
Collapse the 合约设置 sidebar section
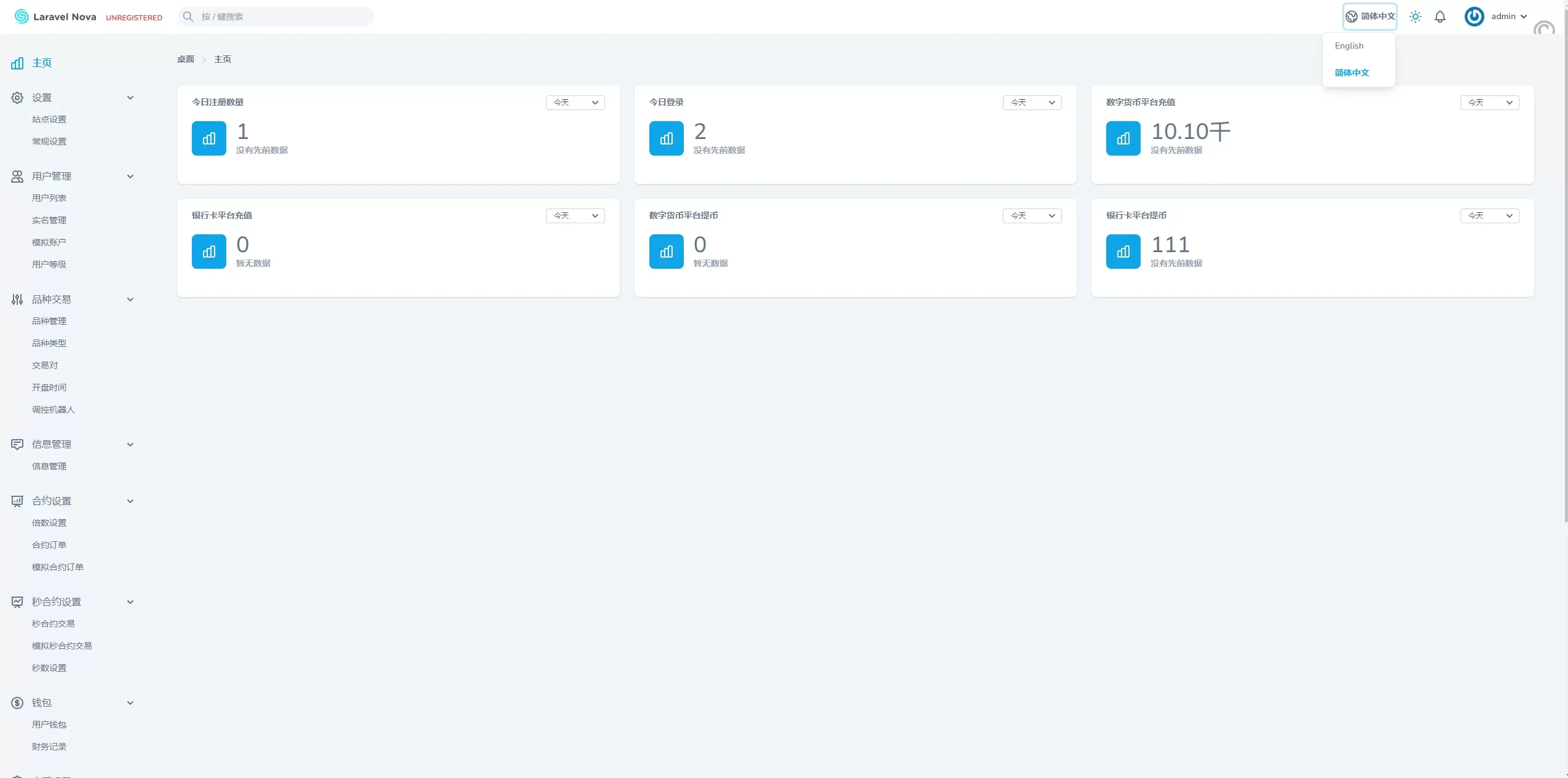tap(130, 501)
